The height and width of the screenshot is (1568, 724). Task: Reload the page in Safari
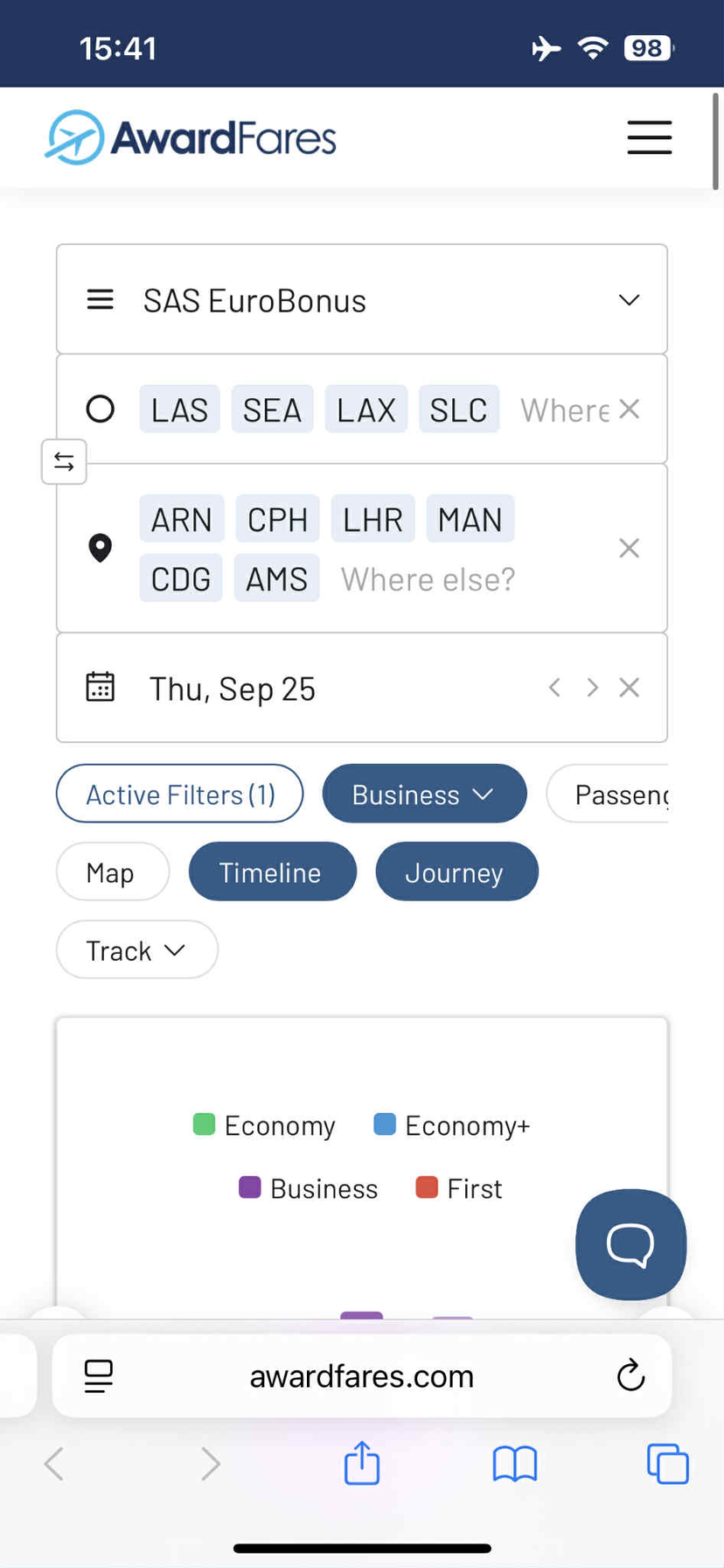[630, 1375]
